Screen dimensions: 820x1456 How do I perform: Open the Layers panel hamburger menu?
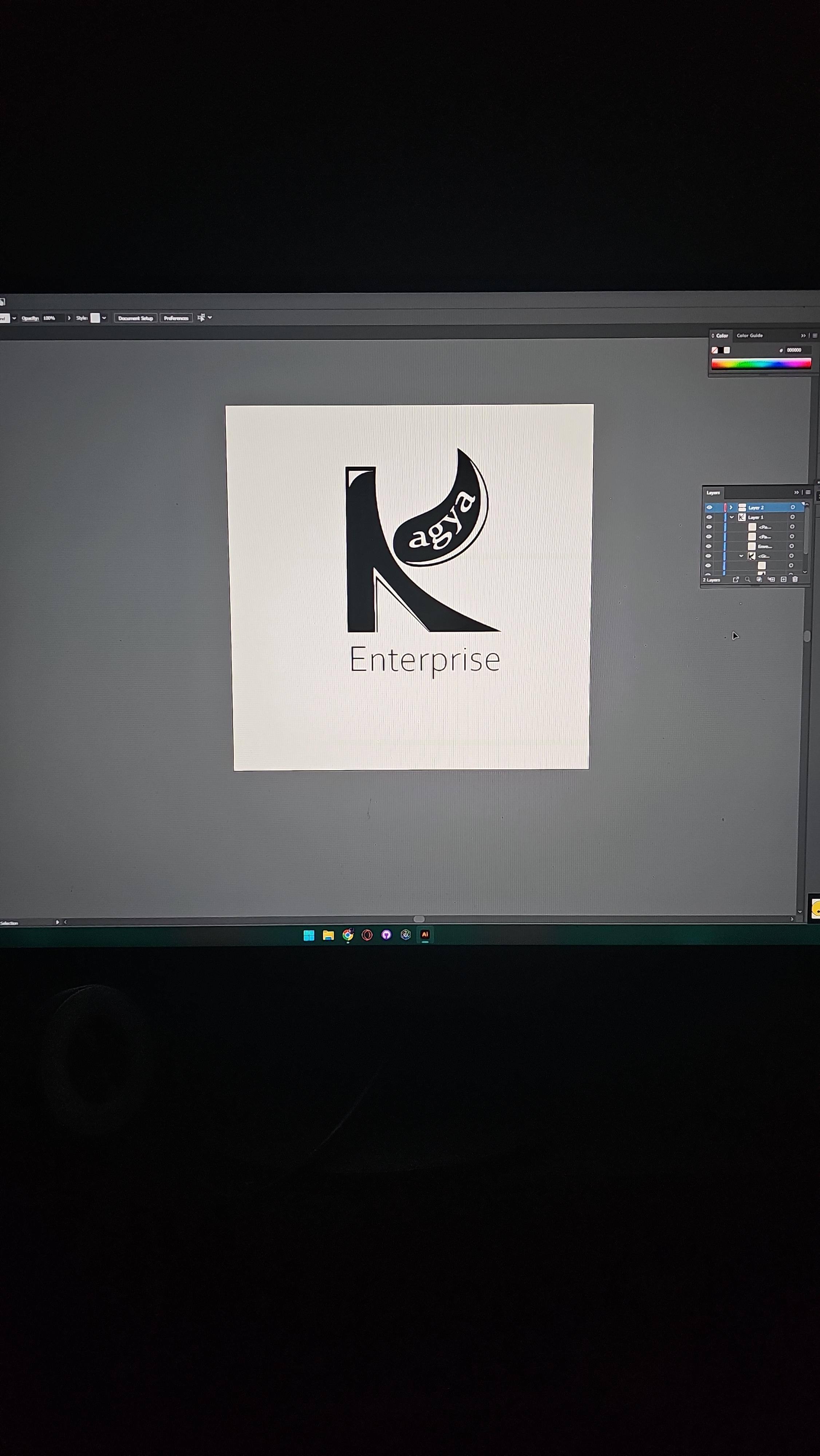[808, 492]
